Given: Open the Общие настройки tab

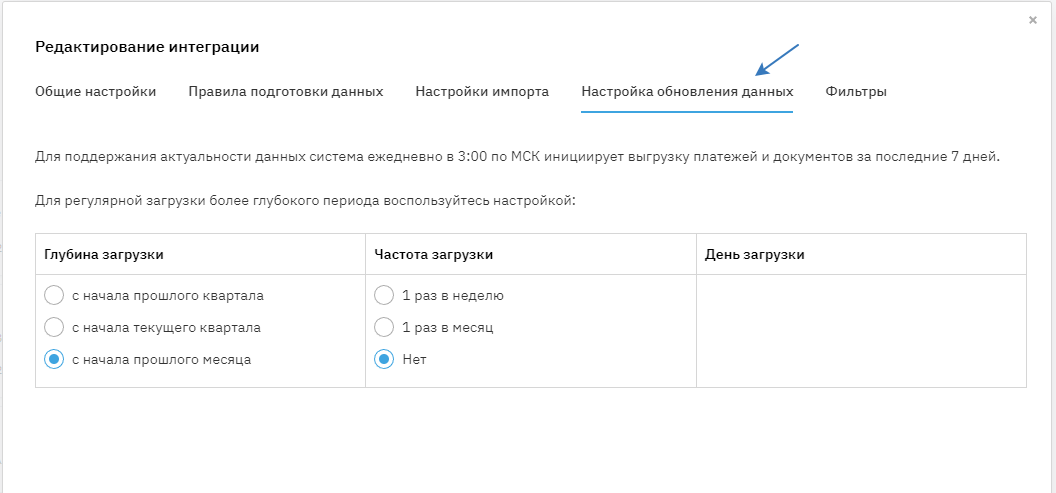Looking at the screenshot, I should pos(96,92).
